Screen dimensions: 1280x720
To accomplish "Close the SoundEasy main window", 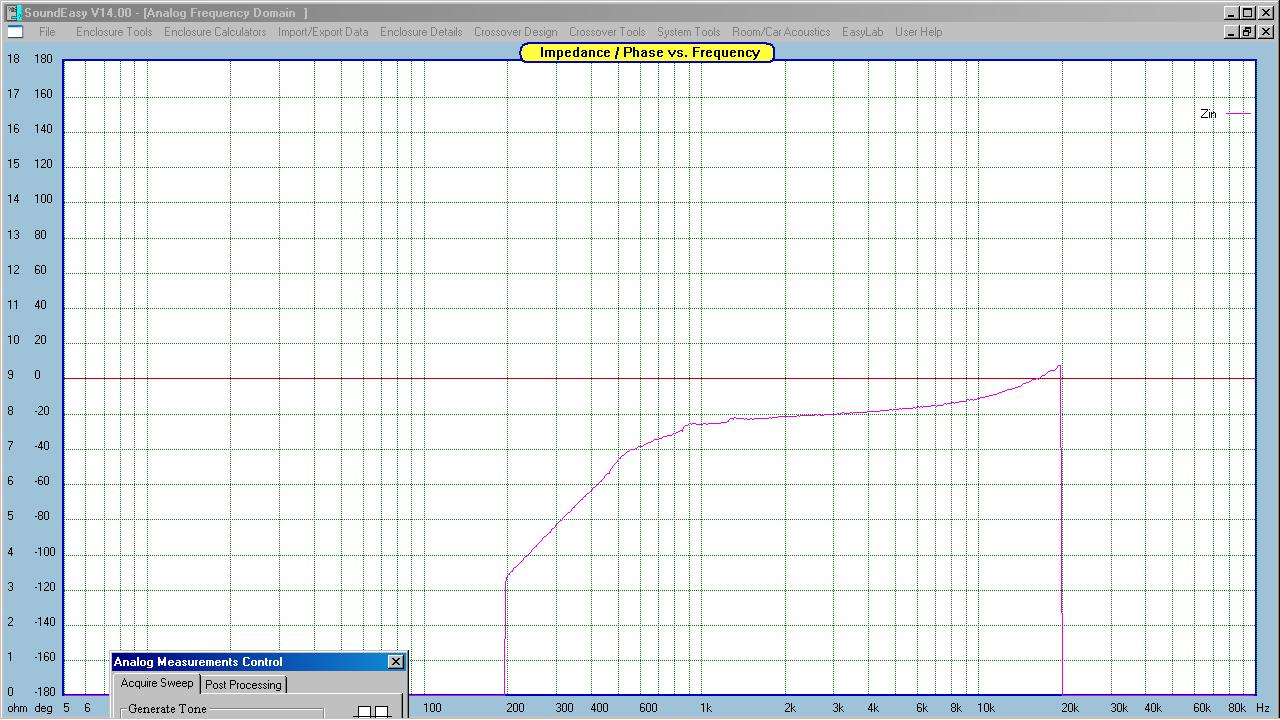I will click(x=1265, y=13).
